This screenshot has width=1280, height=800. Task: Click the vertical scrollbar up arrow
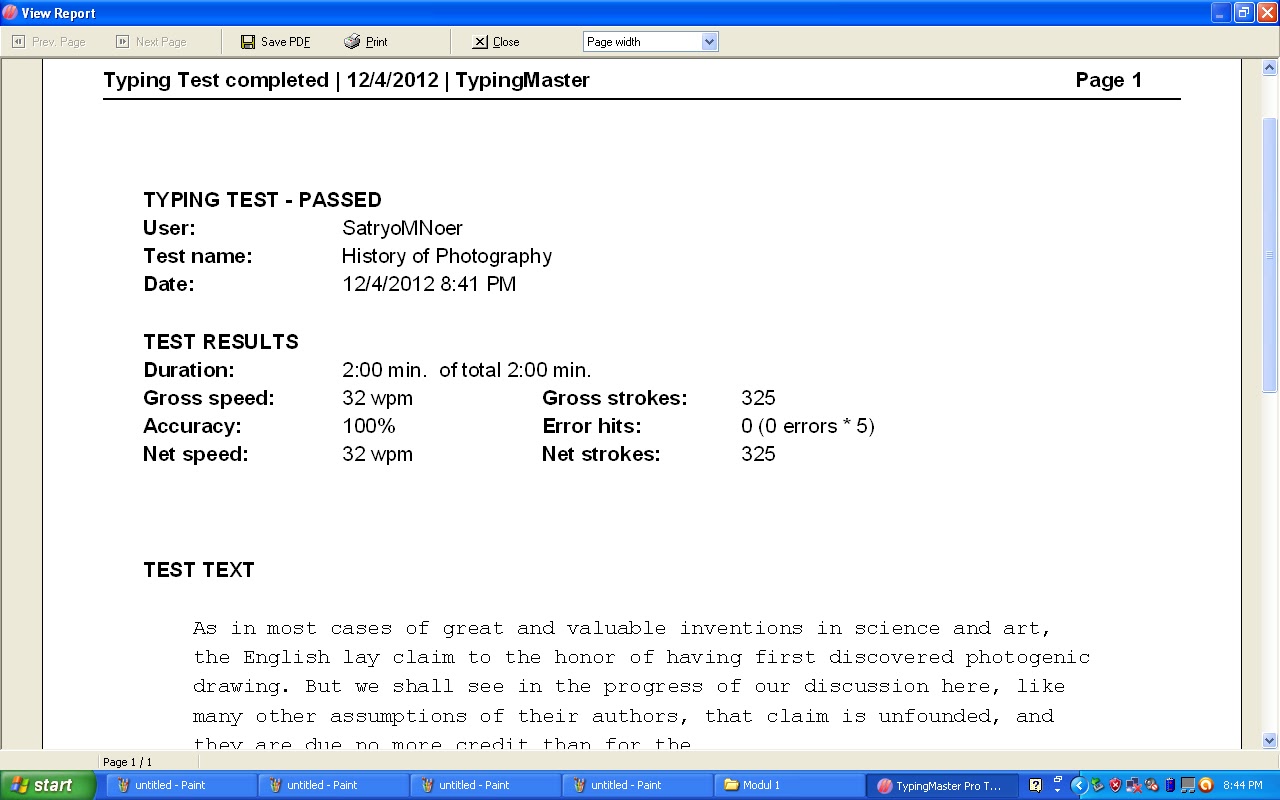pyautogui.click(x=1270, y=68)
